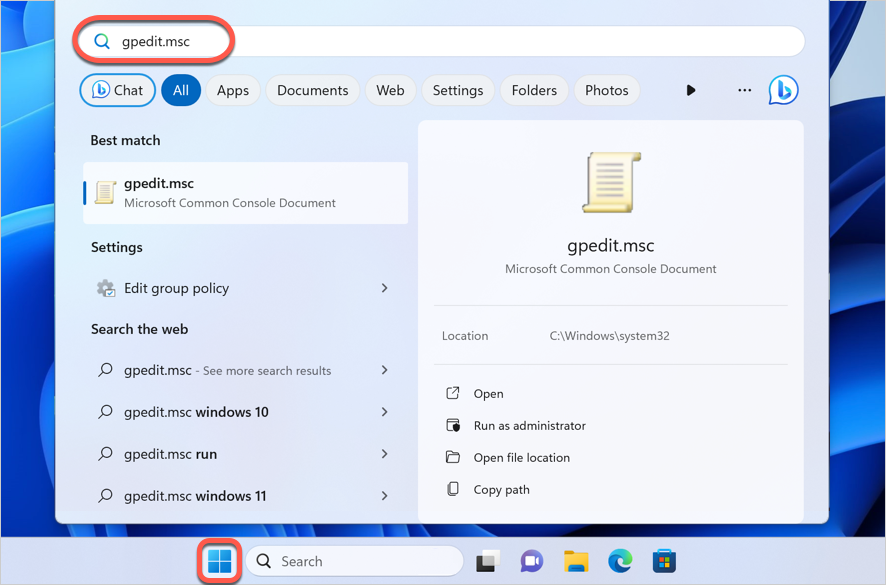886x585 pixels.
Task: Open the gpedit.msc Best match result
Action: 245,193
